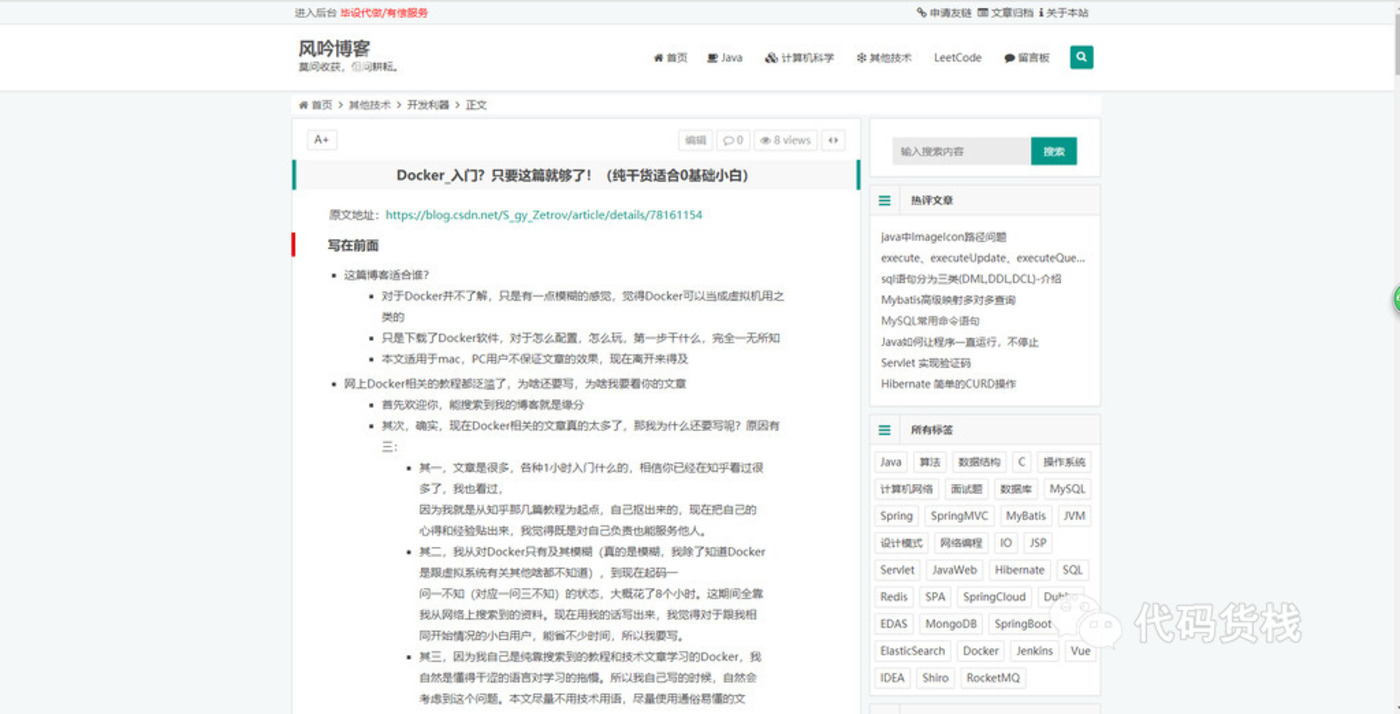Select the 面试题 tag
This screenshot has width=1400, height=714.
coord(967,489)
